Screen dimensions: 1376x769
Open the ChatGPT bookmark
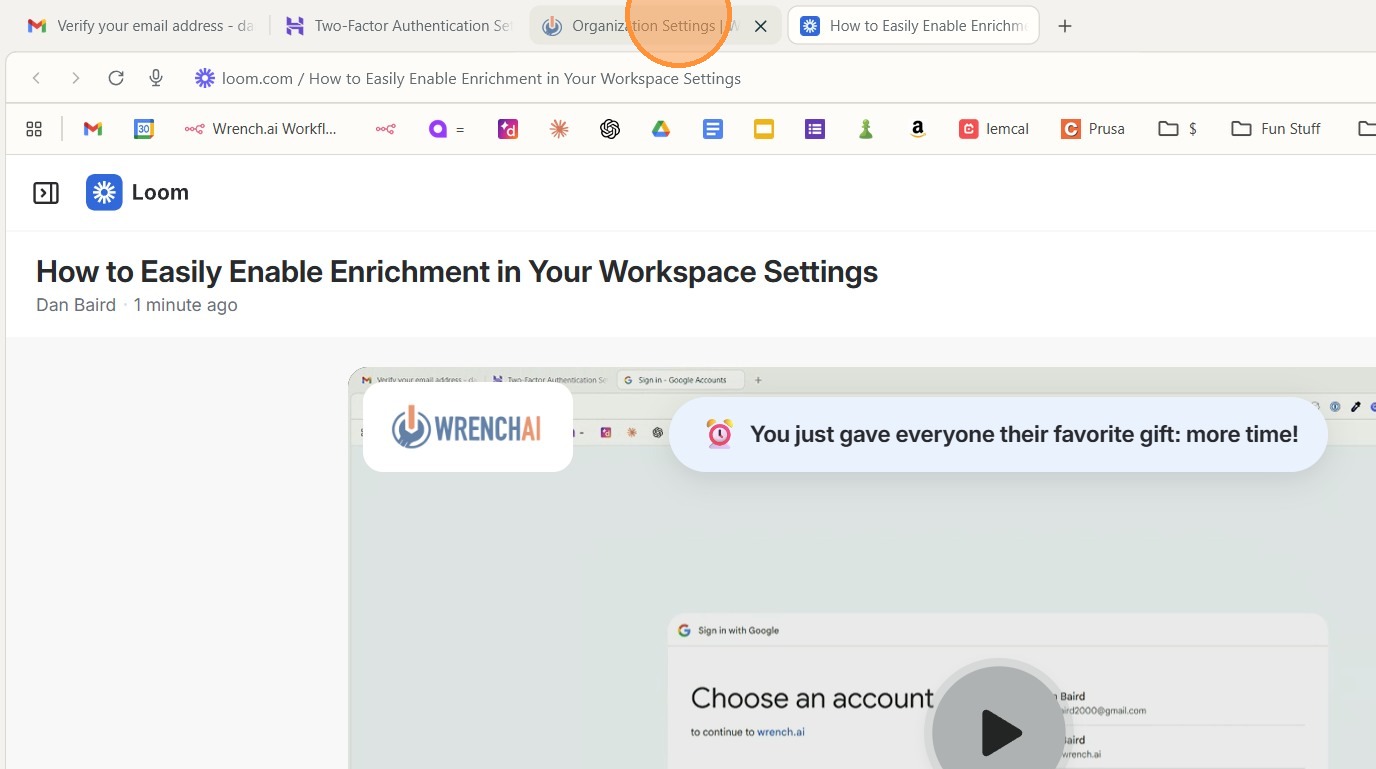[x=610, y=129]
